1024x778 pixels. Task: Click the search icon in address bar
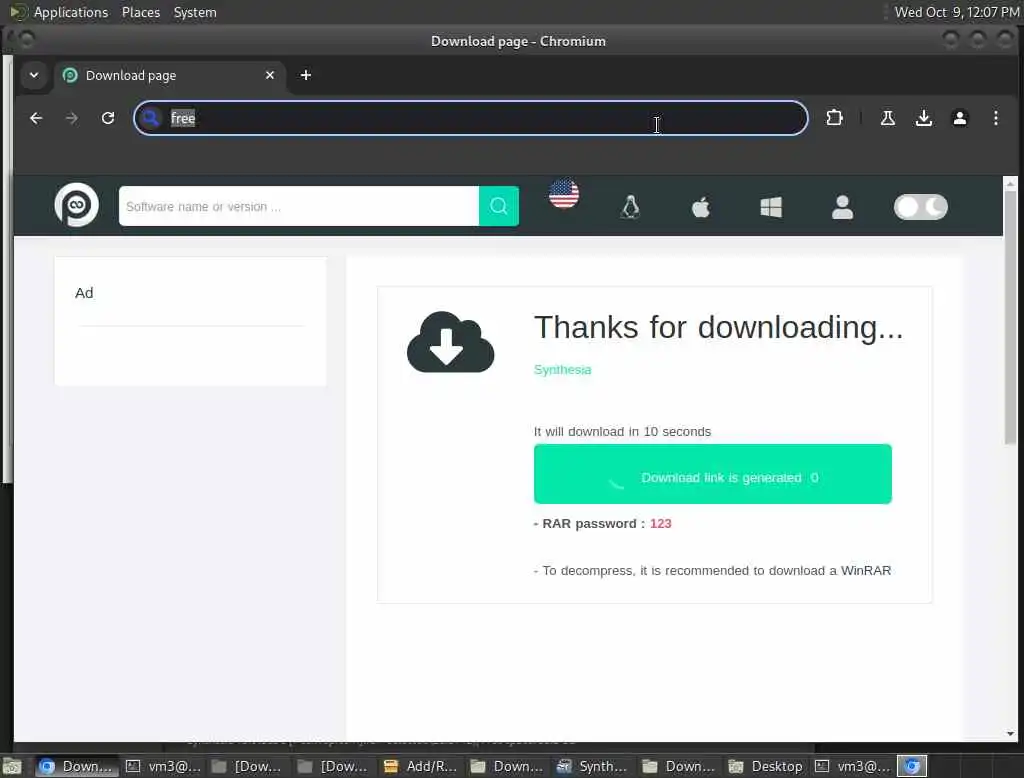pyautogui.click(x=151, y=118)
